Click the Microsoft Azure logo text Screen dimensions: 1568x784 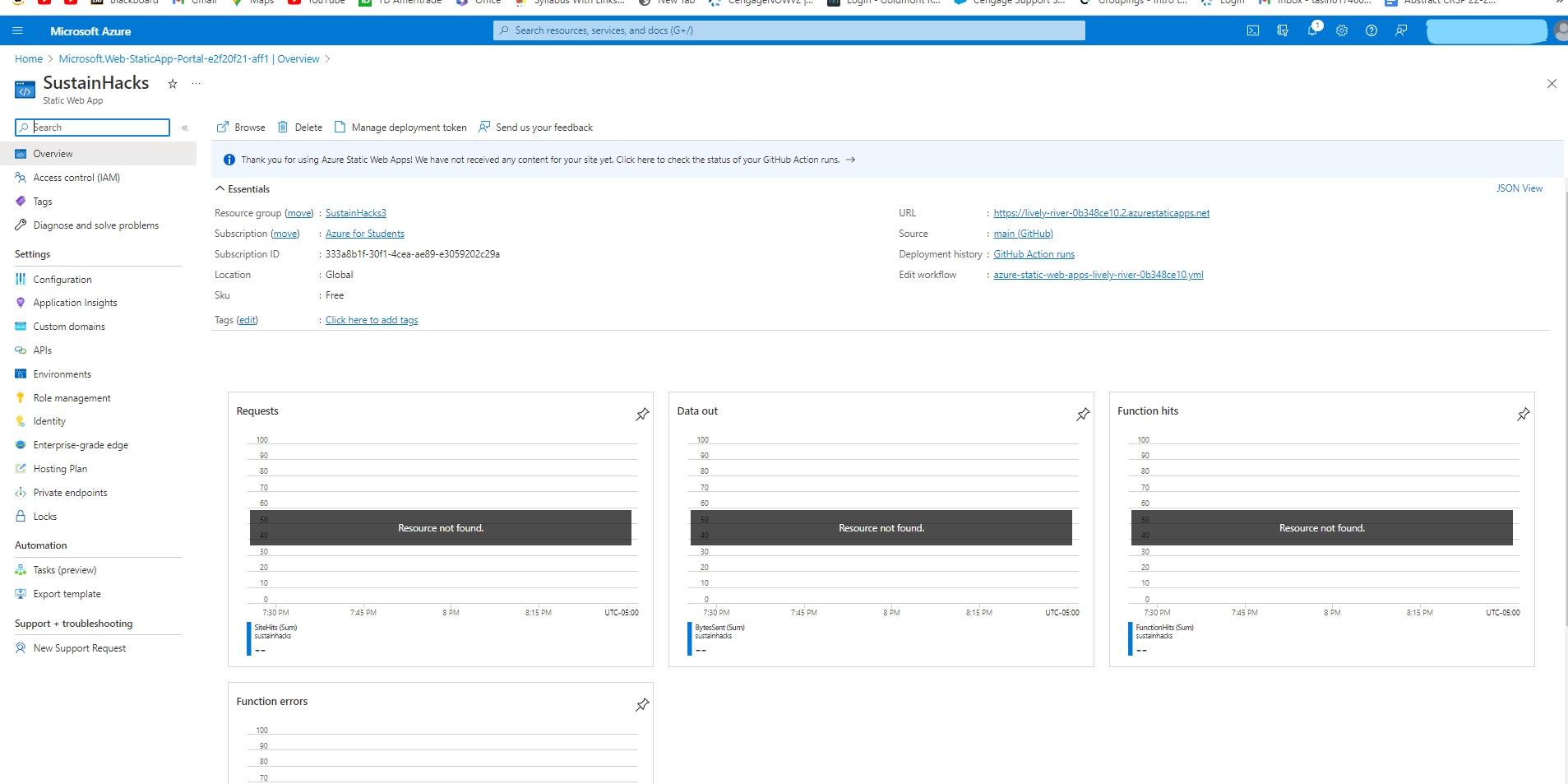click(x=90, y=31)
